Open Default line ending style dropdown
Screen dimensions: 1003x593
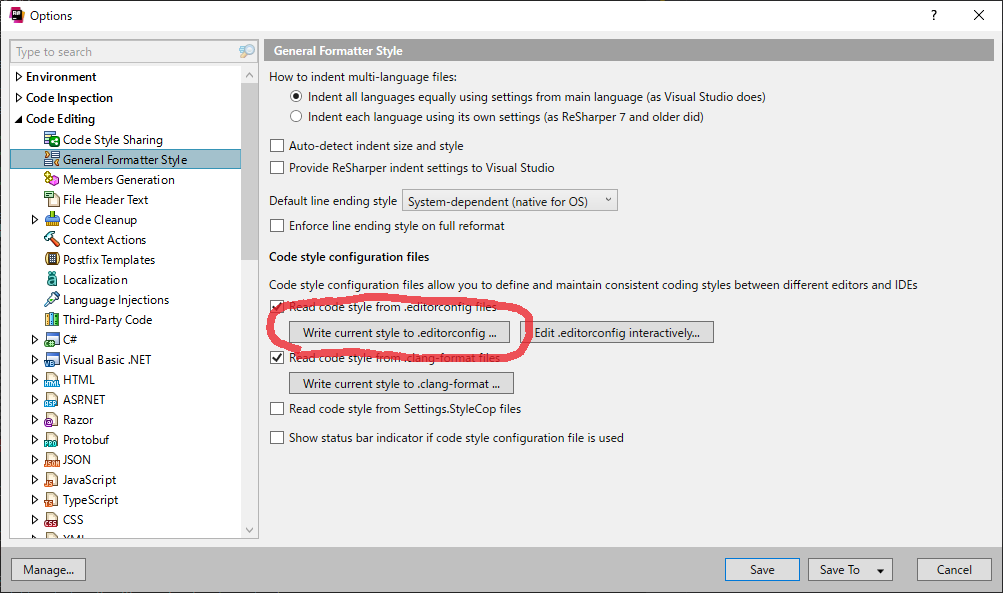click(x=509, y=201)
